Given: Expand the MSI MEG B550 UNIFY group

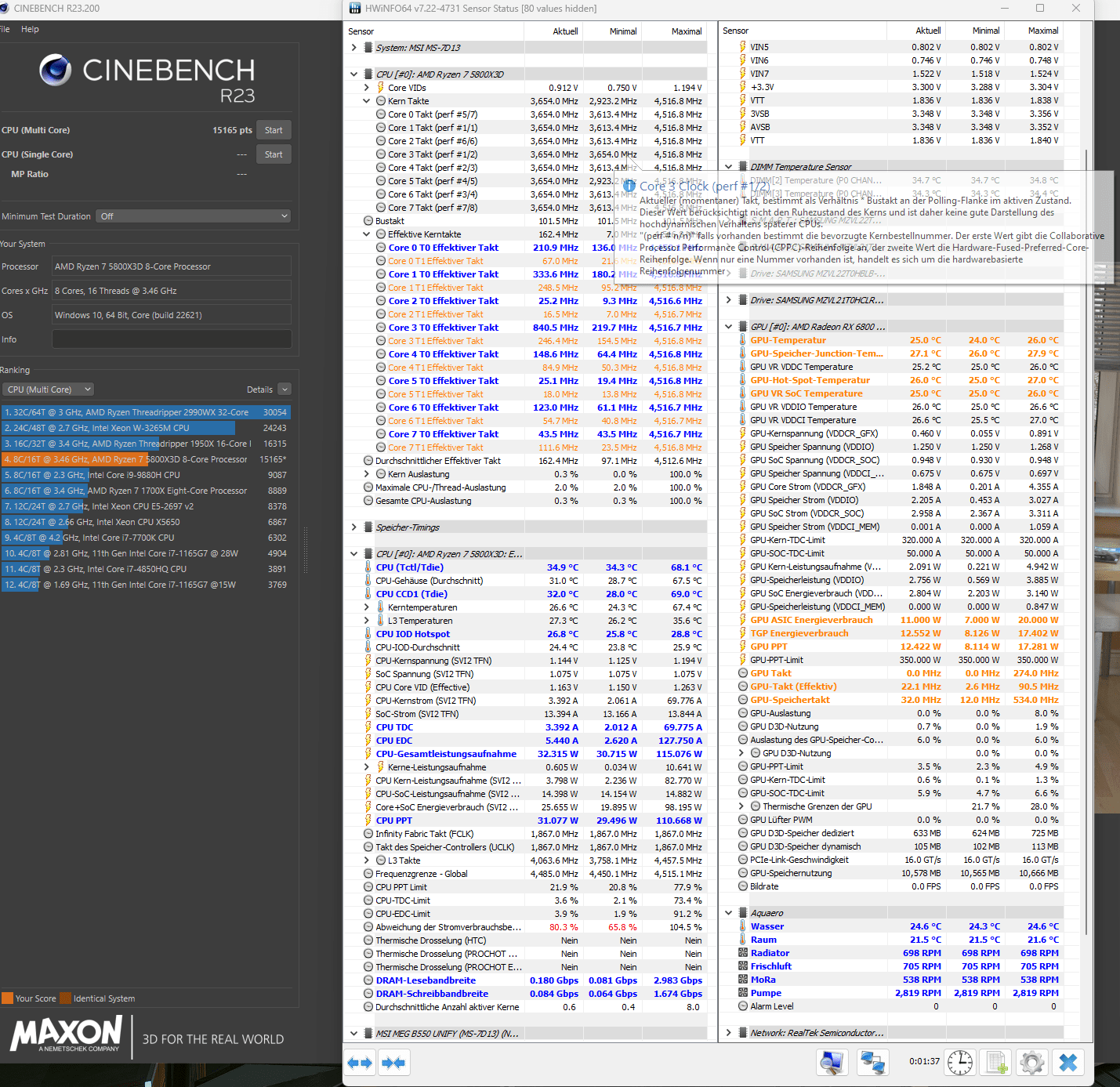Looking at the screenshot, I should [x=353, y=1034].
